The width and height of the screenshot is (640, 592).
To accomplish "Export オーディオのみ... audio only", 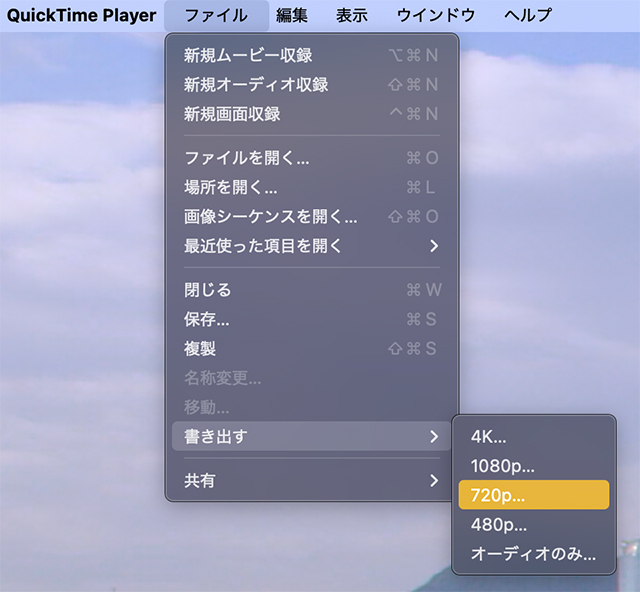I will (531, 554).
